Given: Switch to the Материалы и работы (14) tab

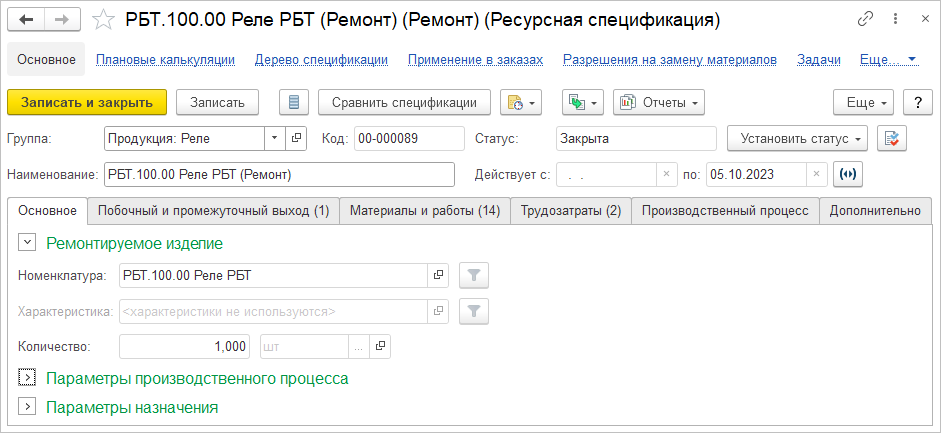Looking at the screenshot, I should (424, 211).
